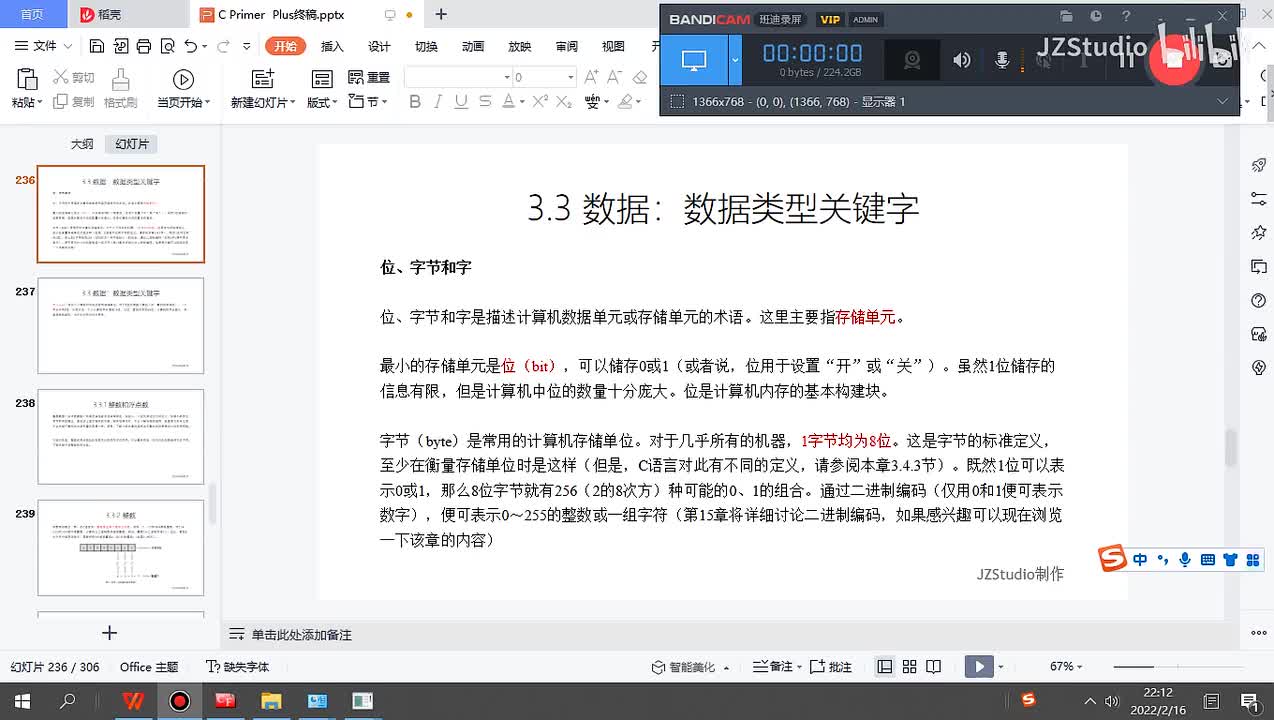The height and width of the screenshot is (720, 1274).
Task: Switch to Reading view icon
Action: point(933,667)
